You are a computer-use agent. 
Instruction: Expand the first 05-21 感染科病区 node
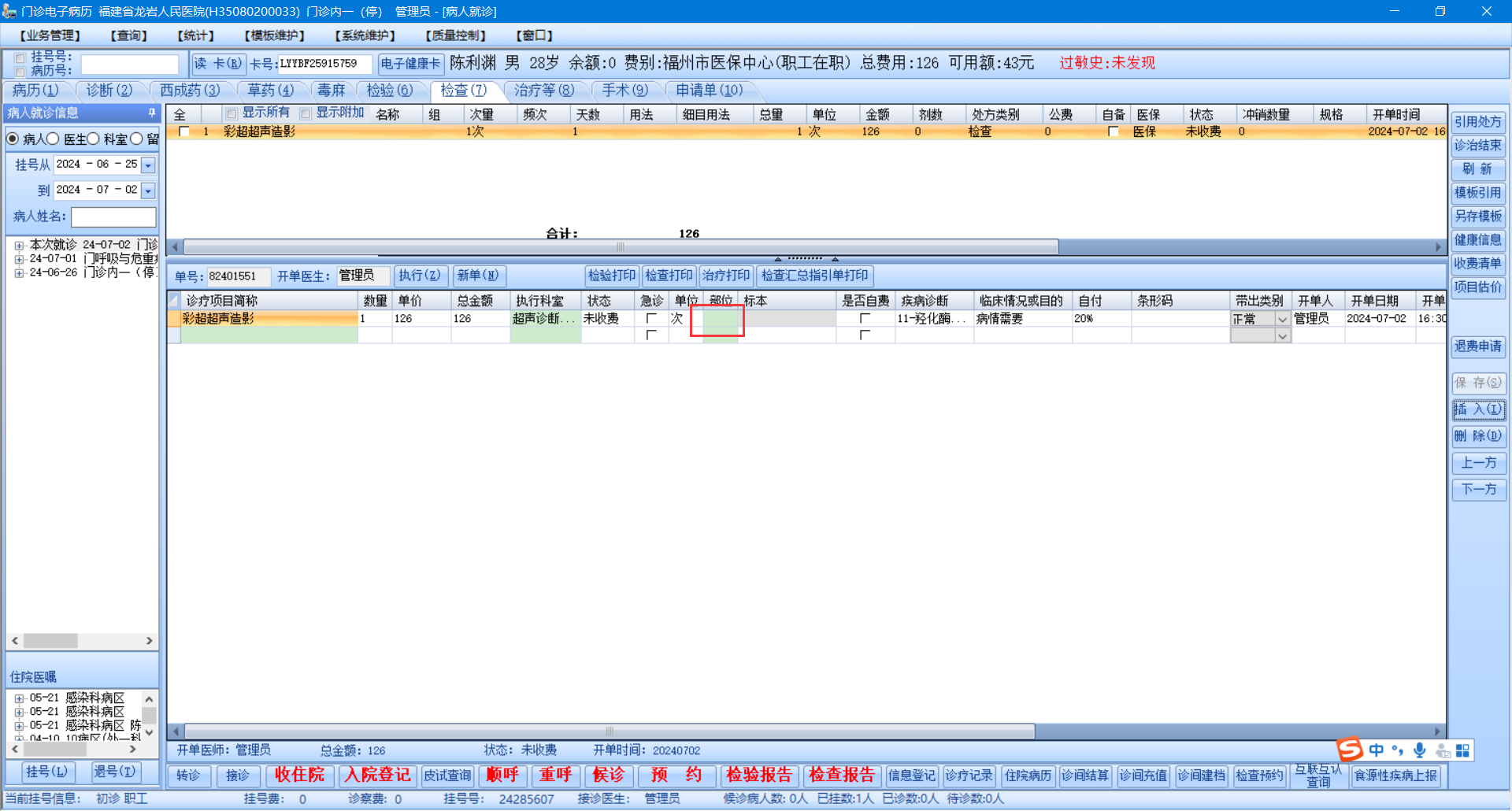tap(19, 698)
